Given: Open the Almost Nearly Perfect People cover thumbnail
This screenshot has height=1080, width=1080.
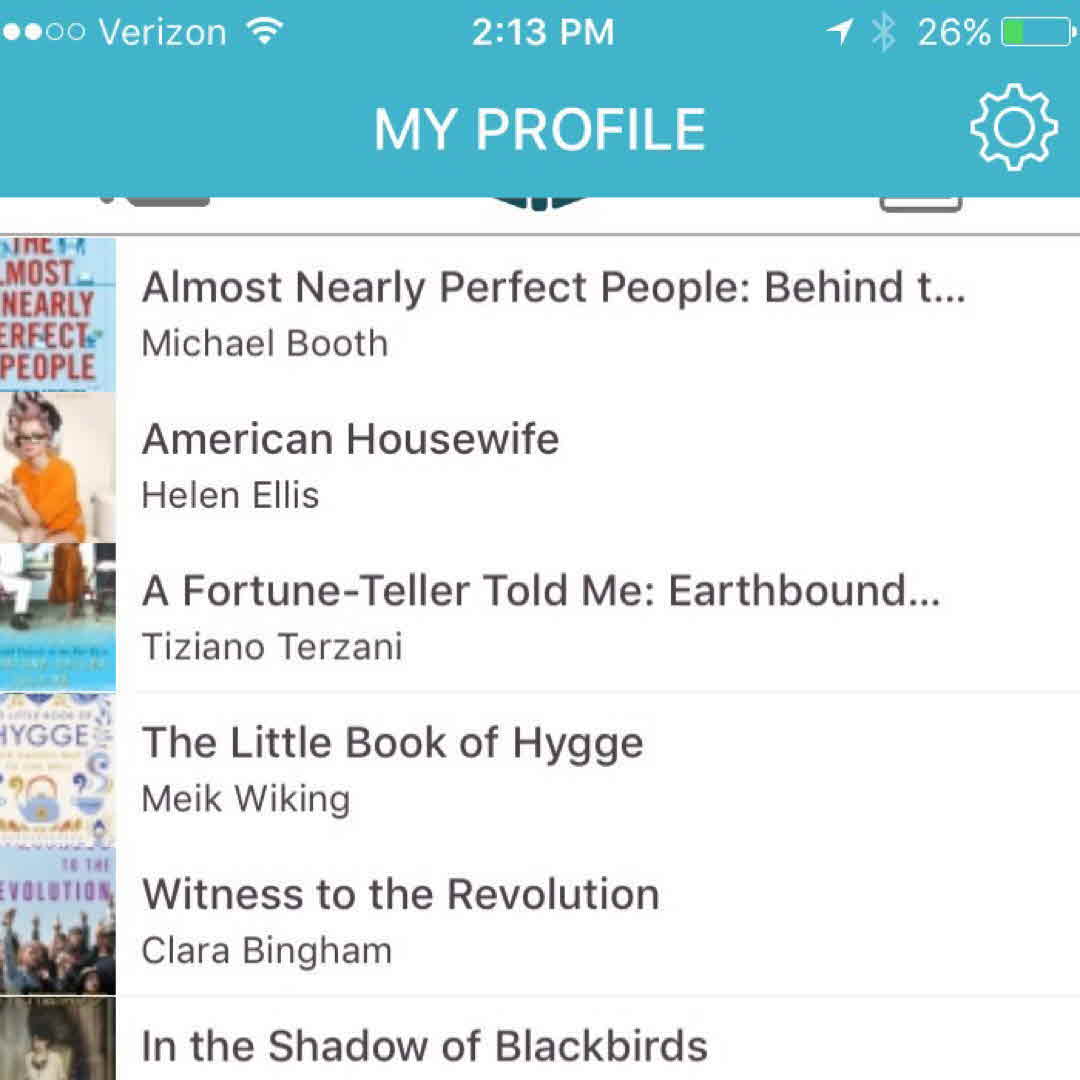Looking at the screenshot, I should pos(57,314).
